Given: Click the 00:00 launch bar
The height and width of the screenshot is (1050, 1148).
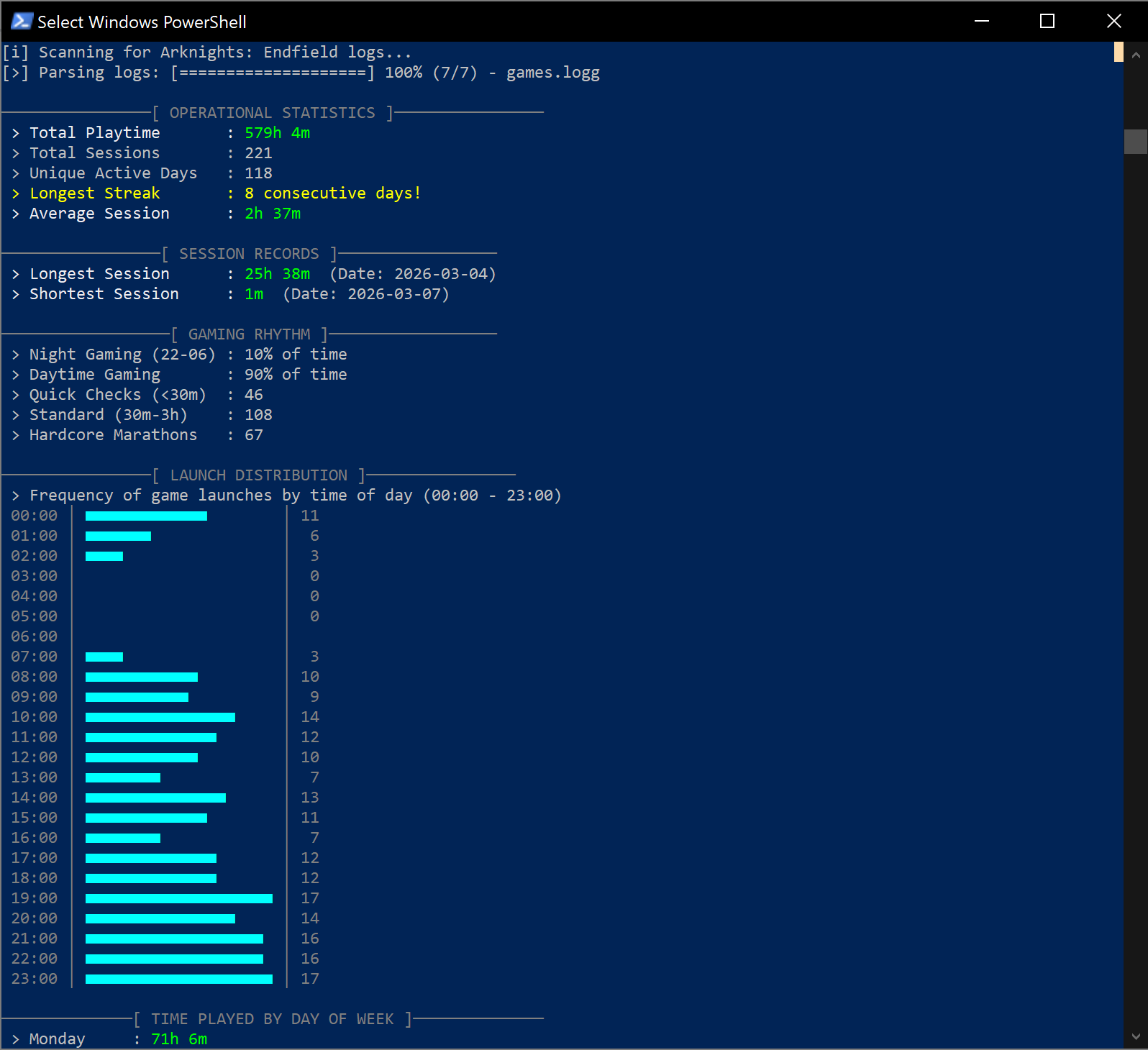Looking at the screenshot, I should (x=146, y=516).
